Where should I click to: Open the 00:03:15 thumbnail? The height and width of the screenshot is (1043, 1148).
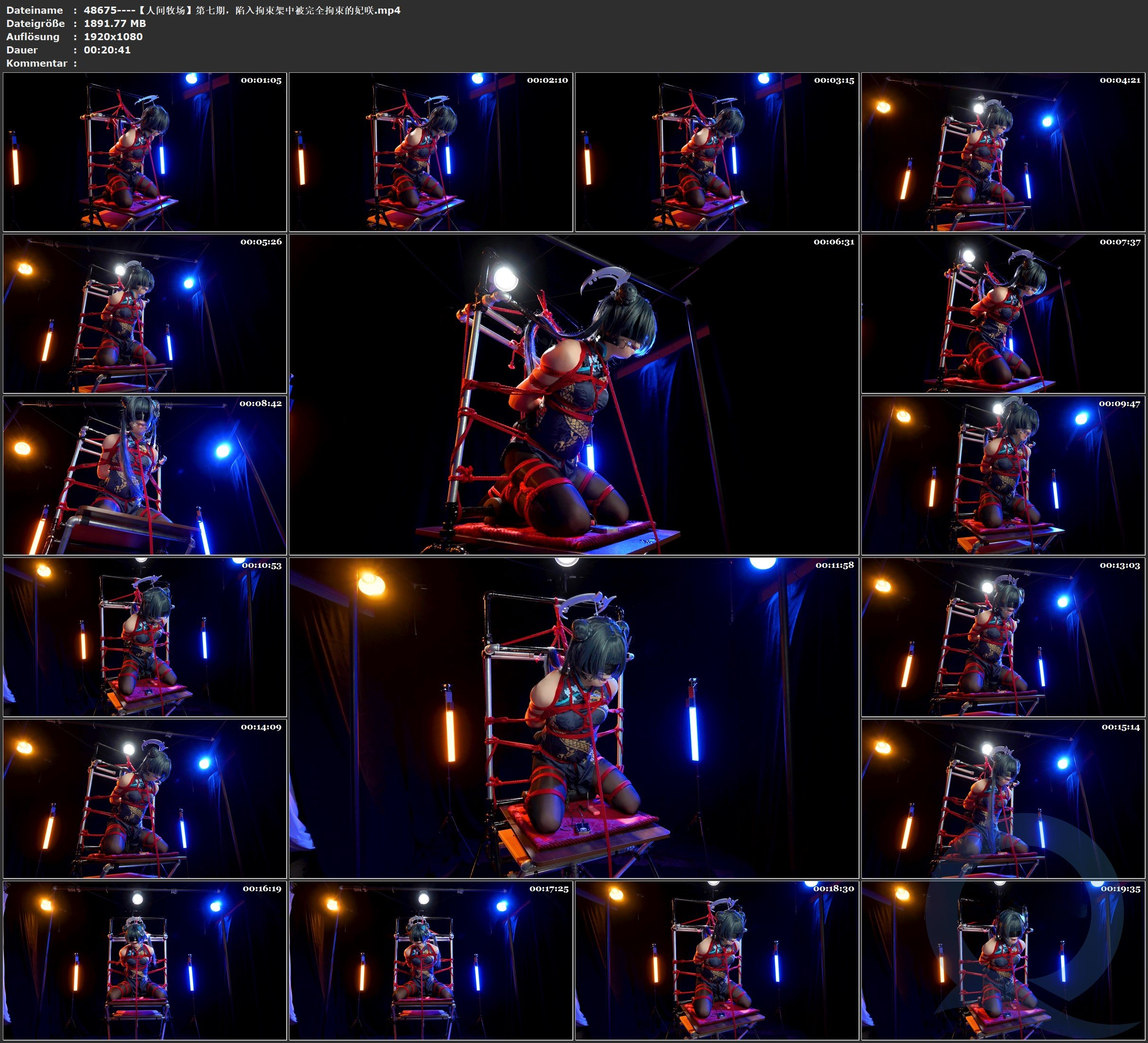pos(717,152)
